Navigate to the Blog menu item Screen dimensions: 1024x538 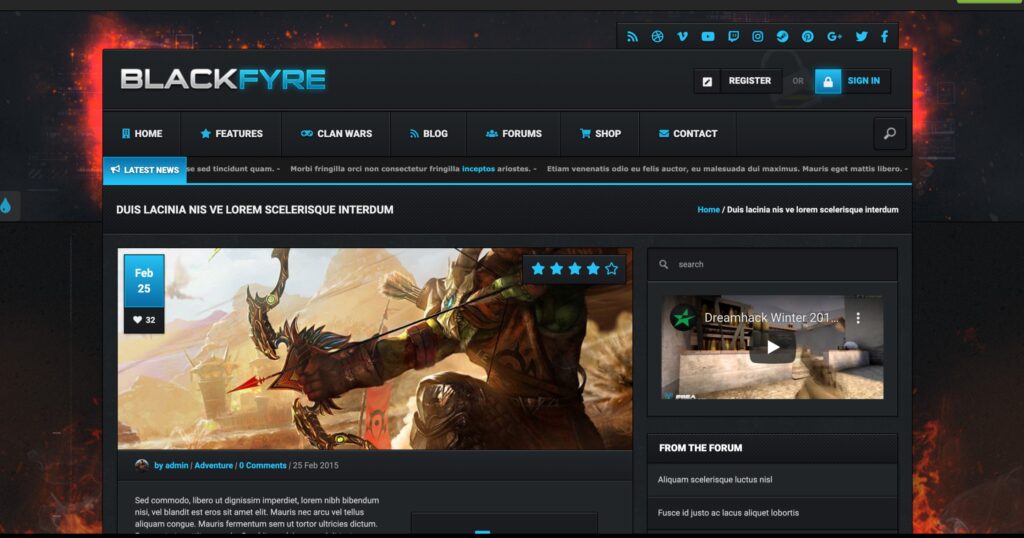tap(428, 133)
